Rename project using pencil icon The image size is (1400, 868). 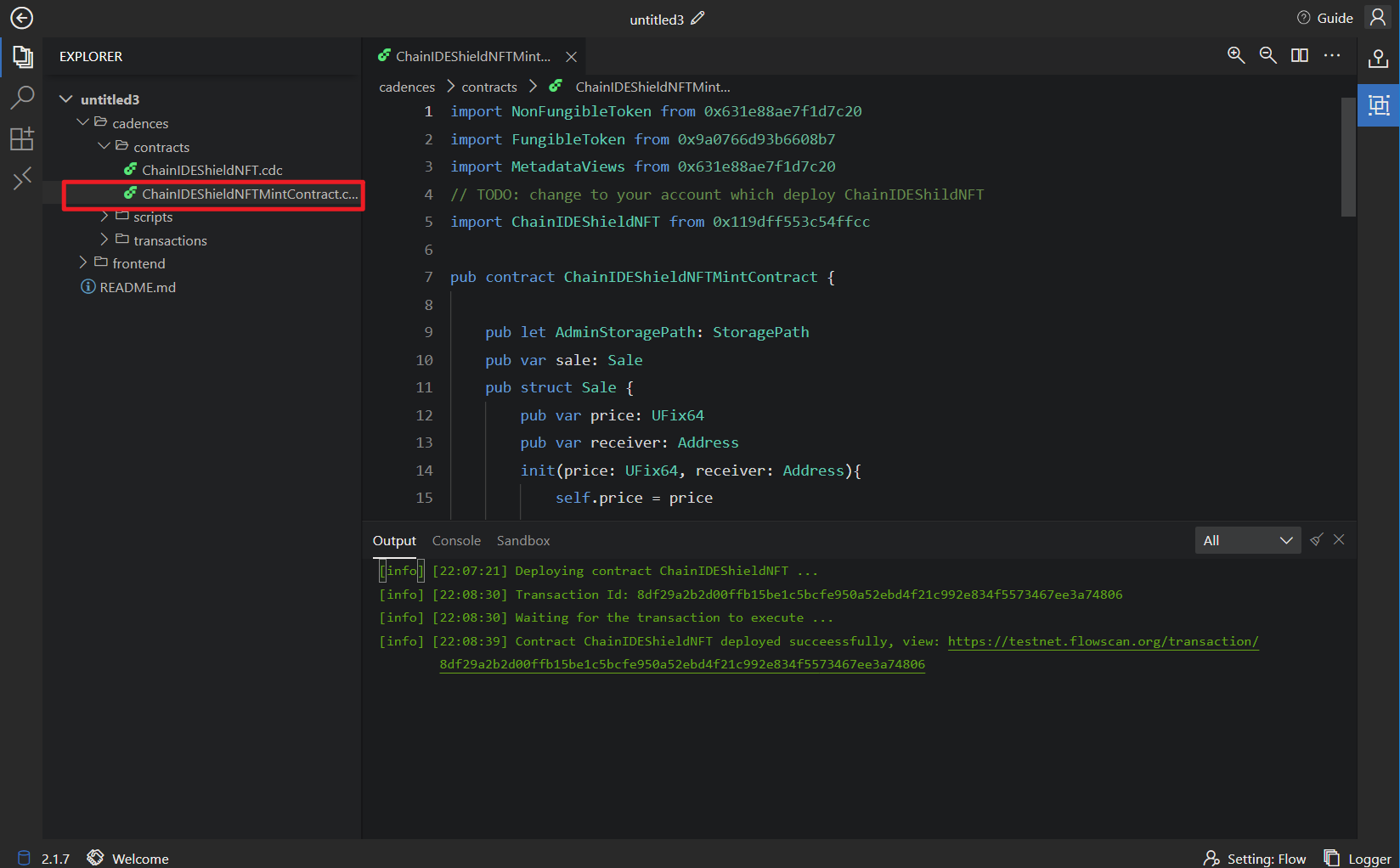(x=697, y=19)
